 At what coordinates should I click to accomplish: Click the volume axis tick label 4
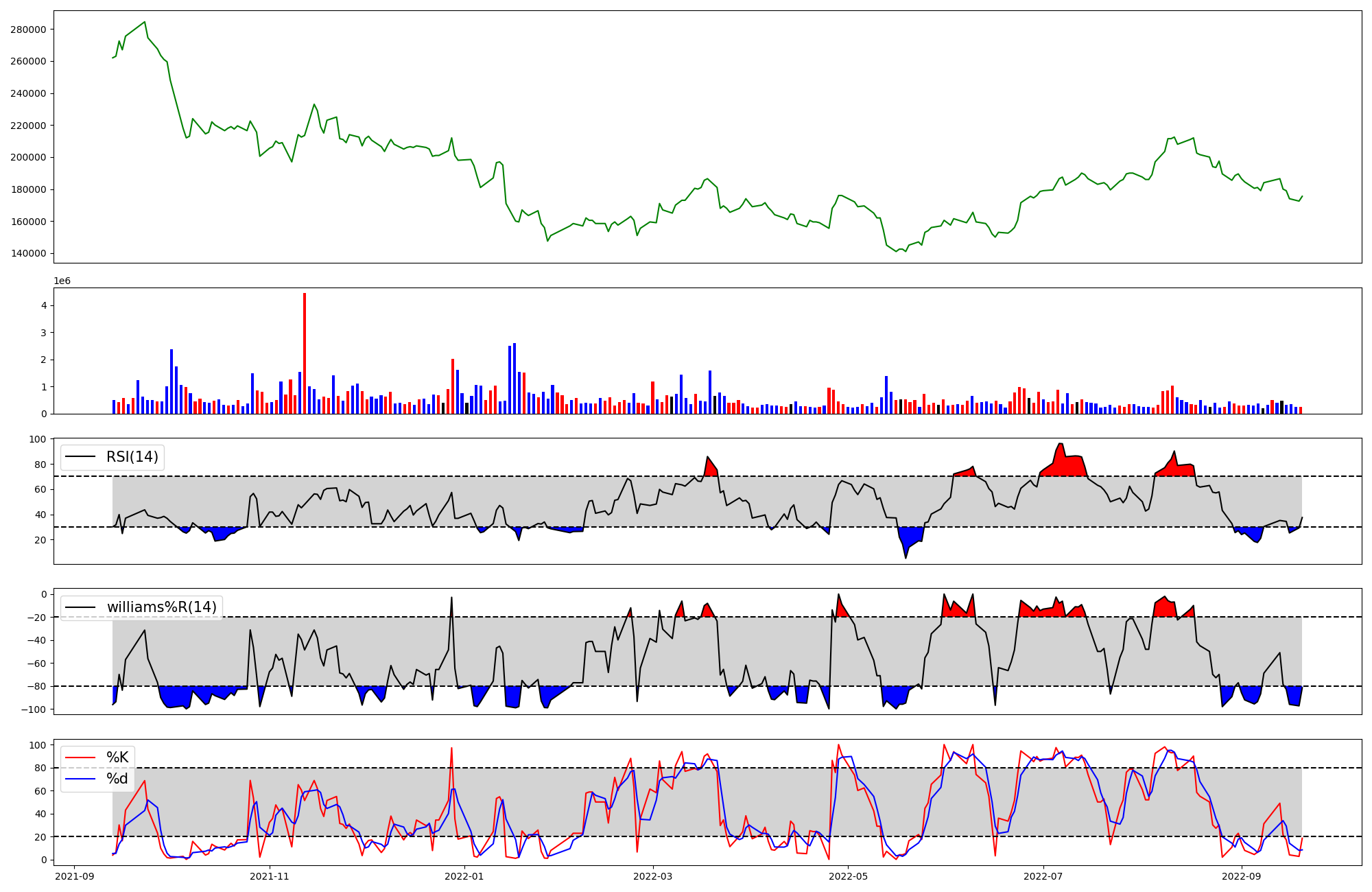(x=44, y=305)
